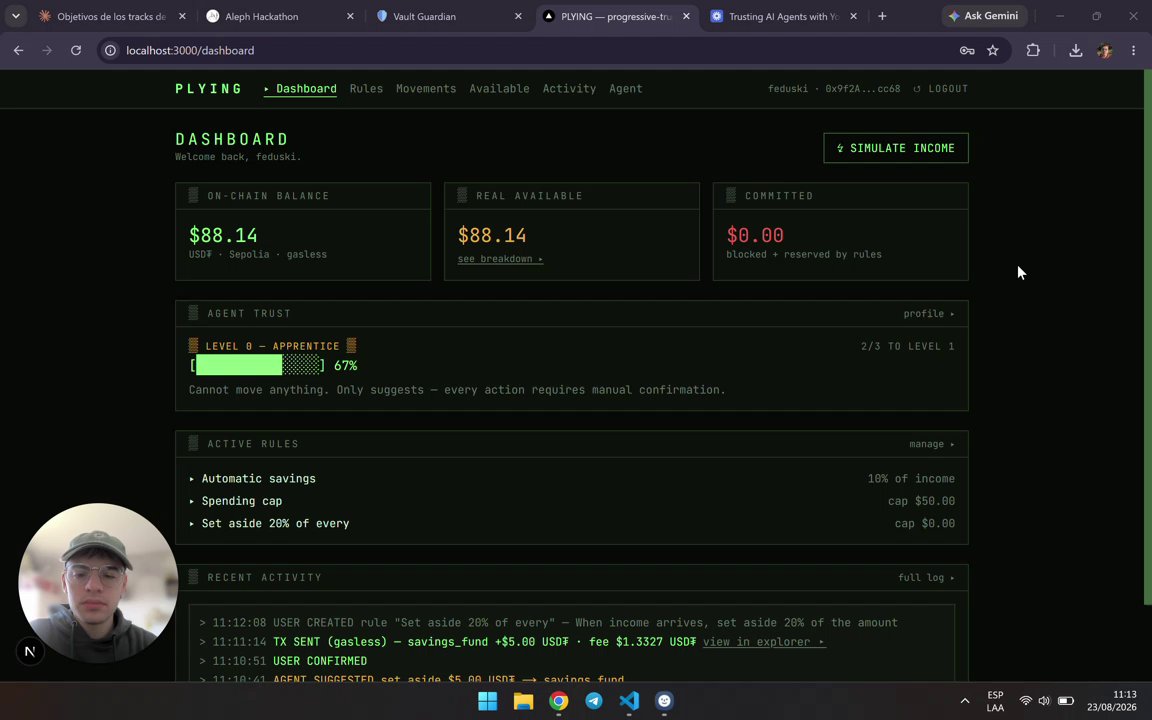This screenshot has height=720, width=1152.
Task: Close the PLYING browser tab
Action: [686, 16]
